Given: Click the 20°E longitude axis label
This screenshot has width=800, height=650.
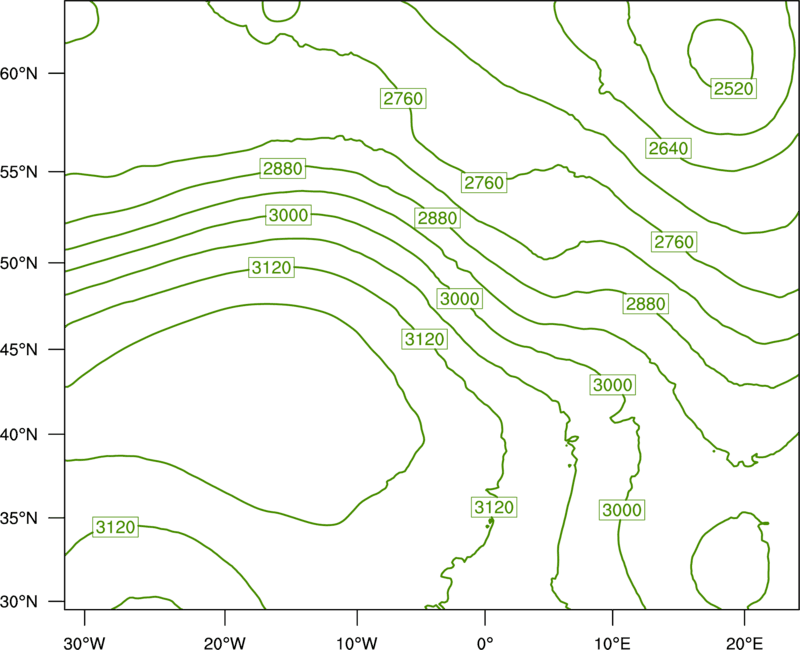Looking at the screenshot, I should [745, 643].
